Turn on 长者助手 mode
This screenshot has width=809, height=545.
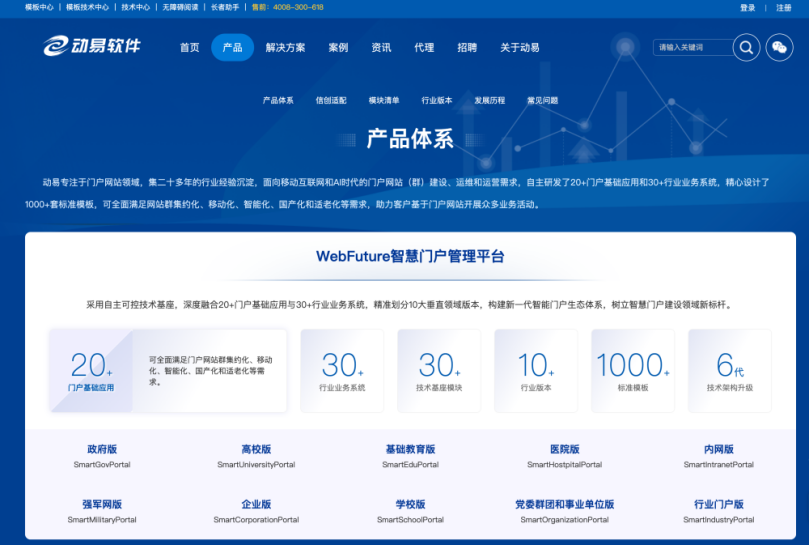(x=226, y=7)
